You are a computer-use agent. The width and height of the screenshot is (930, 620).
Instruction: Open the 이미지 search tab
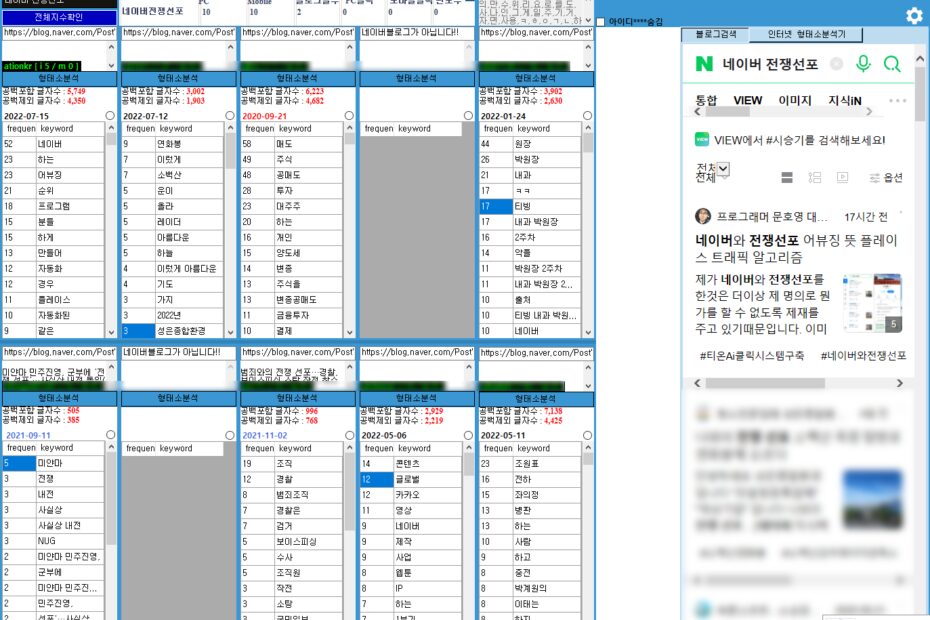point(795,100)
